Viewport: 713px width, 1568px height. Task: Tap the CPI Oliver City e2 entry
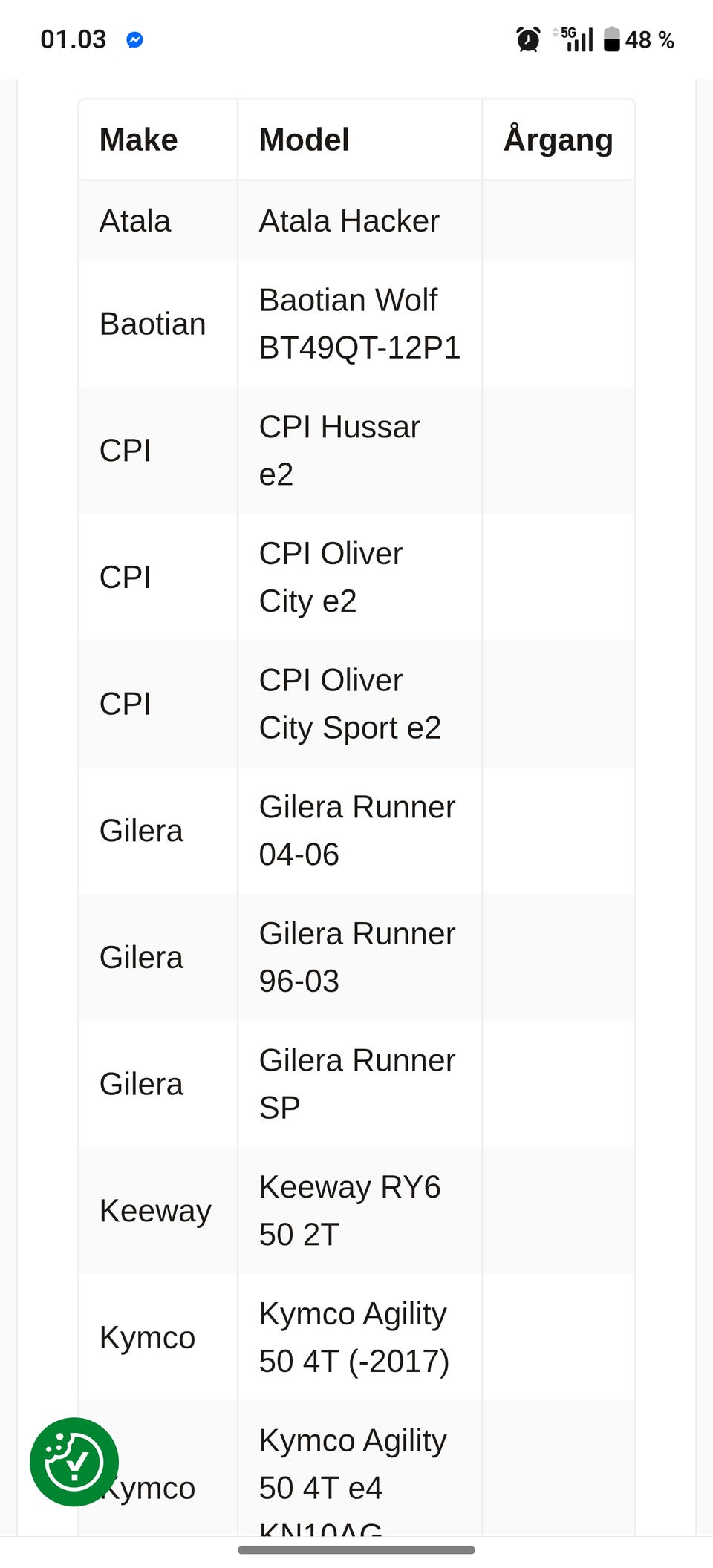(x=331, y=577)
